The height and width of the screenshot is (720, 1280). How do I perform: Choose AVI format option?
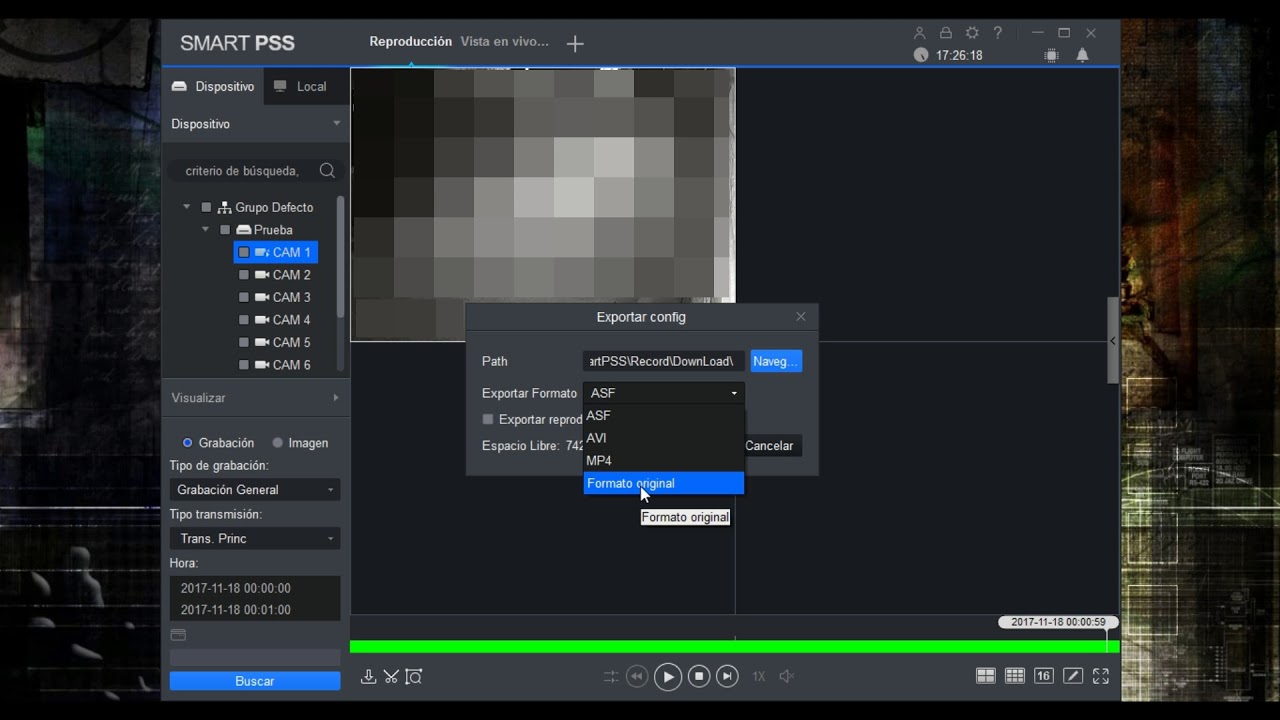[x=664, y=438]
